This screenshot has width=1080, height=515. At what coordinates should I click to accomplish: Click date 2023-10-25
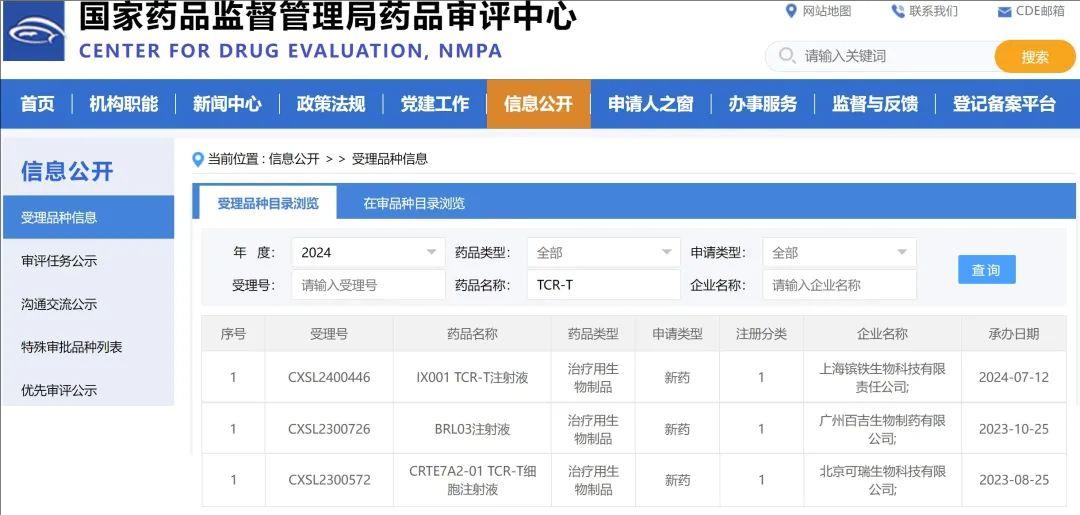pos(1014,429)
